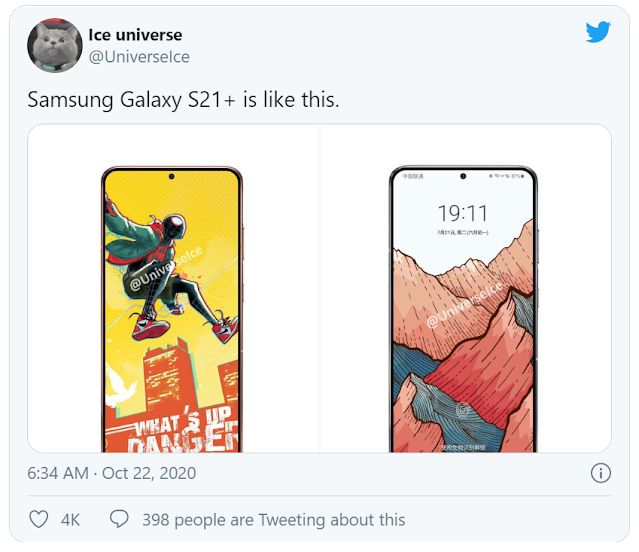Image resolution: width=639 pixels, height=552 pixels.
Task: Open the Spider-Man wallpaper phone image
Action: 172,309
